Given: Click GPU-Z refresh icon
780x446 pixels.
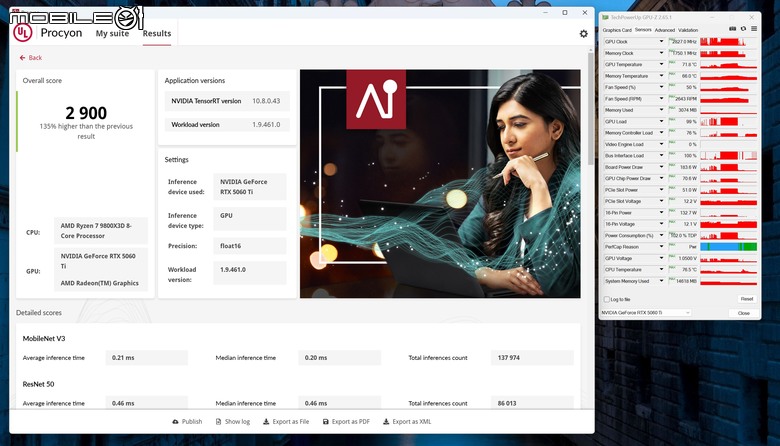Looking at the screenshot, I should pyautogui.click(x=743, y=29).
